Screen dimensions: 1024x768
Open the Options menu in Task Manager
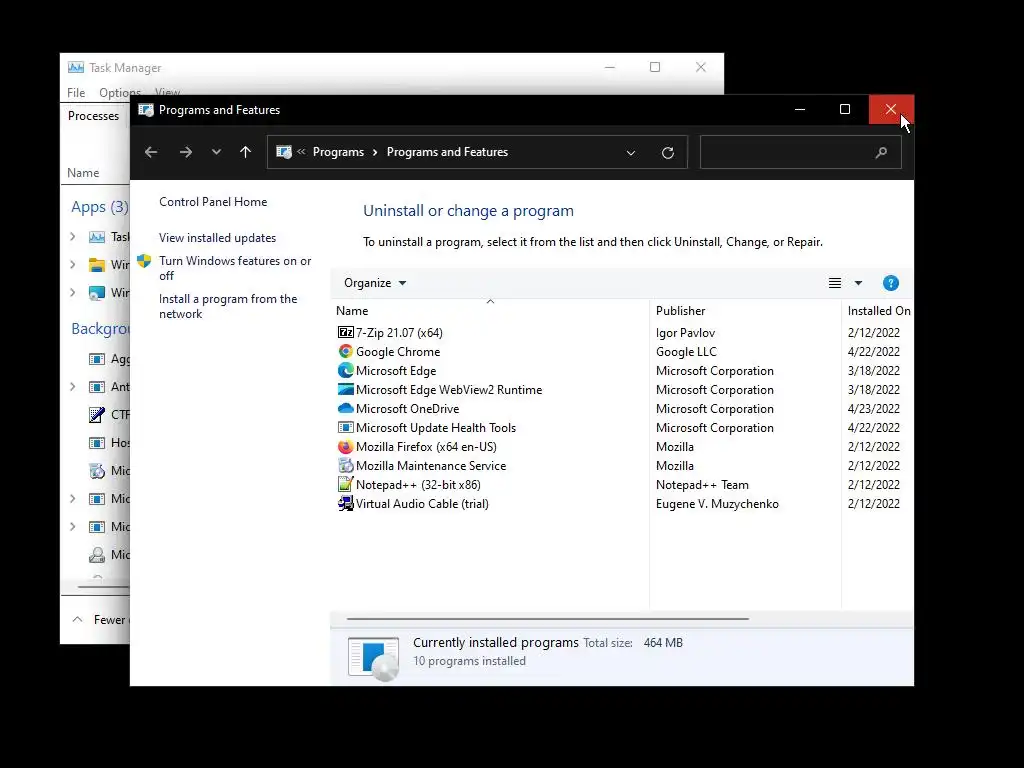(x=120, y=93)
